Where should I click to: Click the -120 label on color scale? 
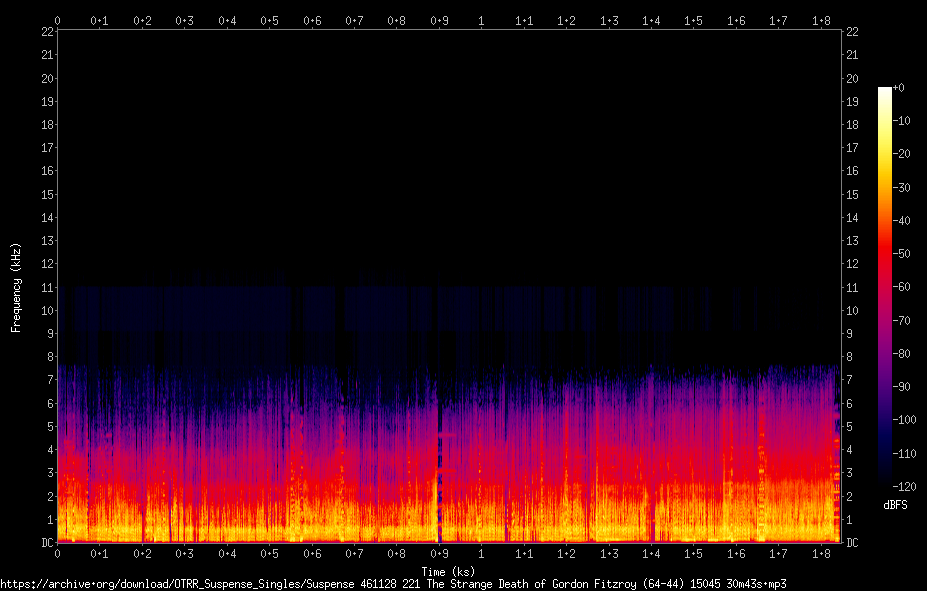click(x=904, y=486)
